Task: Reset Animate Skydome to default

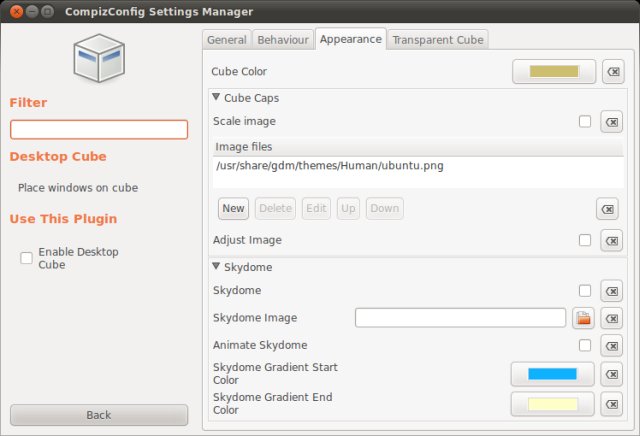Action: pos(611,346)
